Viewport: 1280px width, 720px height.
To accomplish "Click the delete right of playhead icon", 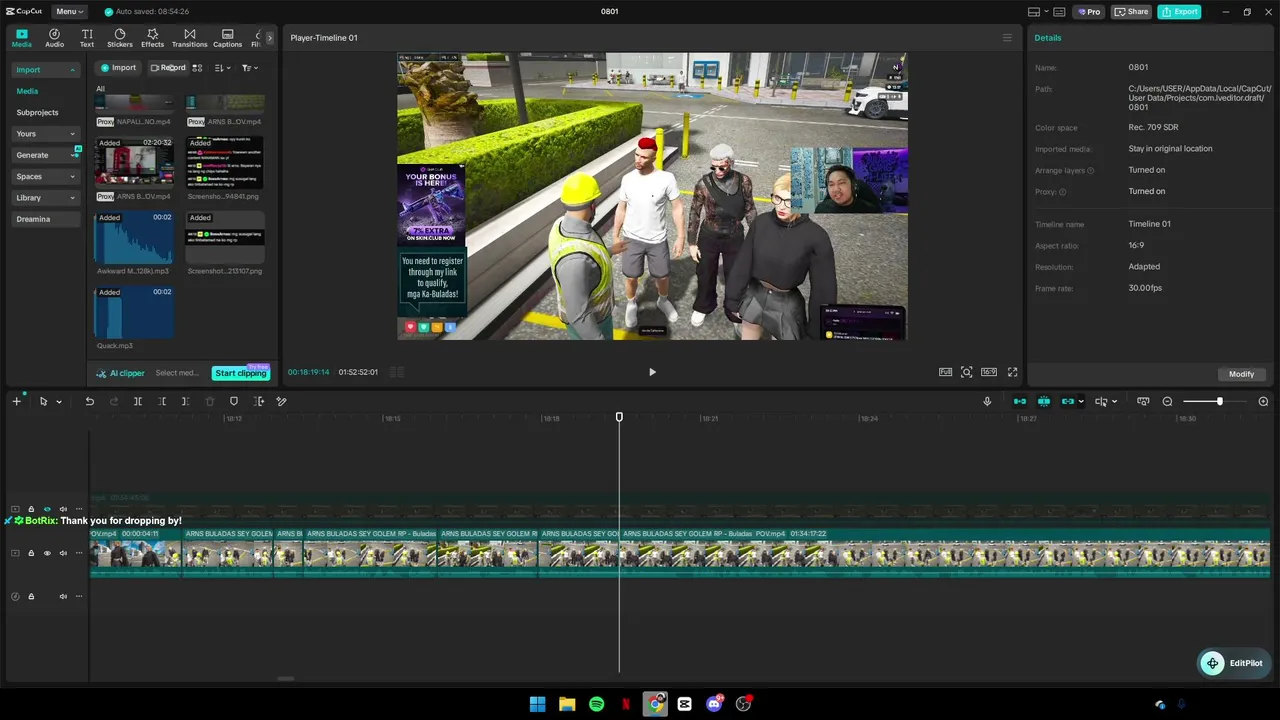I will tap(185, 401).
